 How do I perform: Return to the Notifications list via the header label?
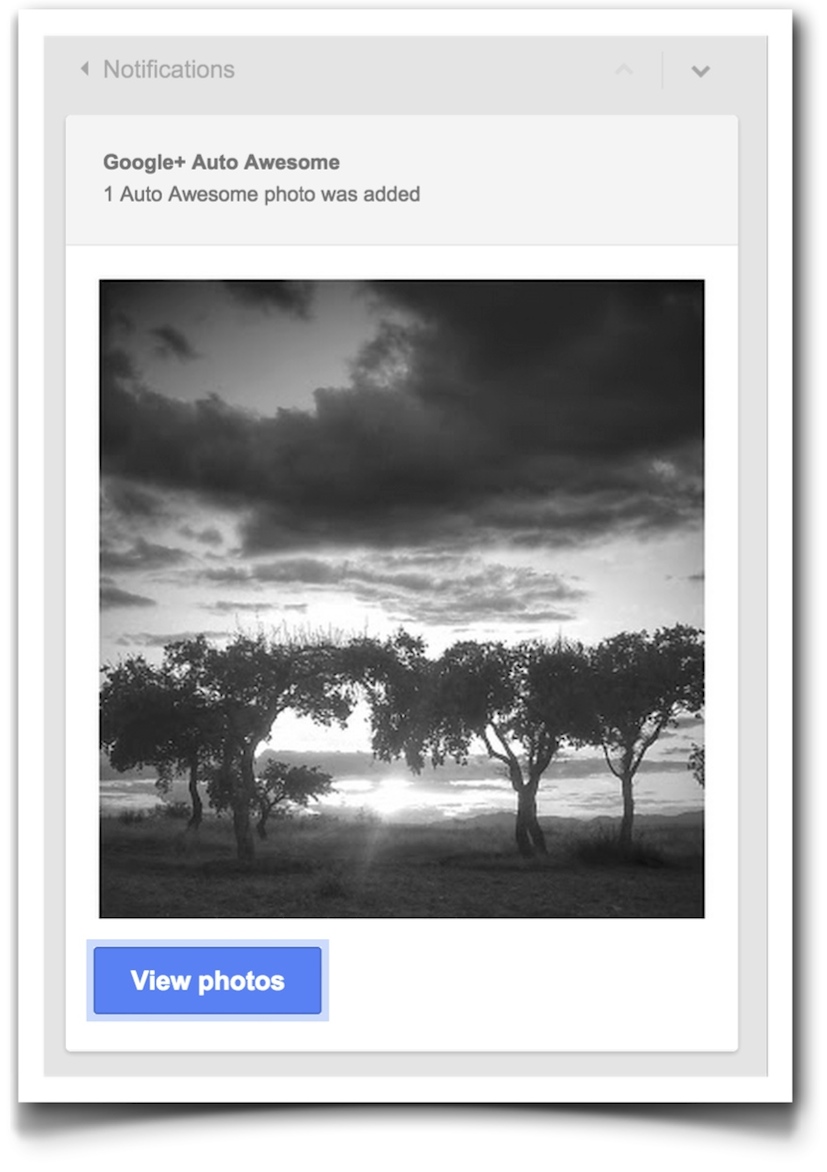169,70
